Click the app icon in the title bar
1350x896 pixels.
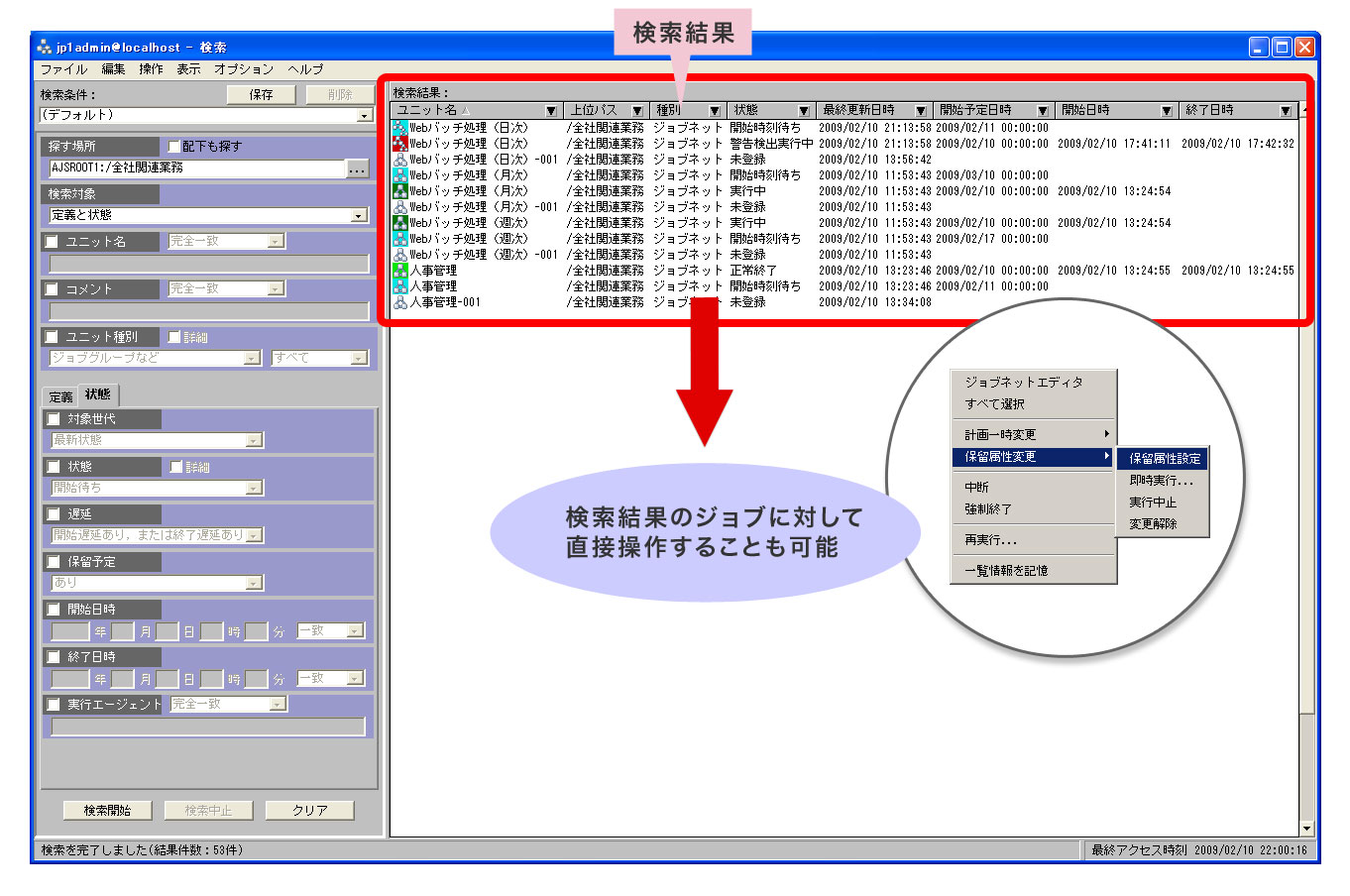point(44,47)
